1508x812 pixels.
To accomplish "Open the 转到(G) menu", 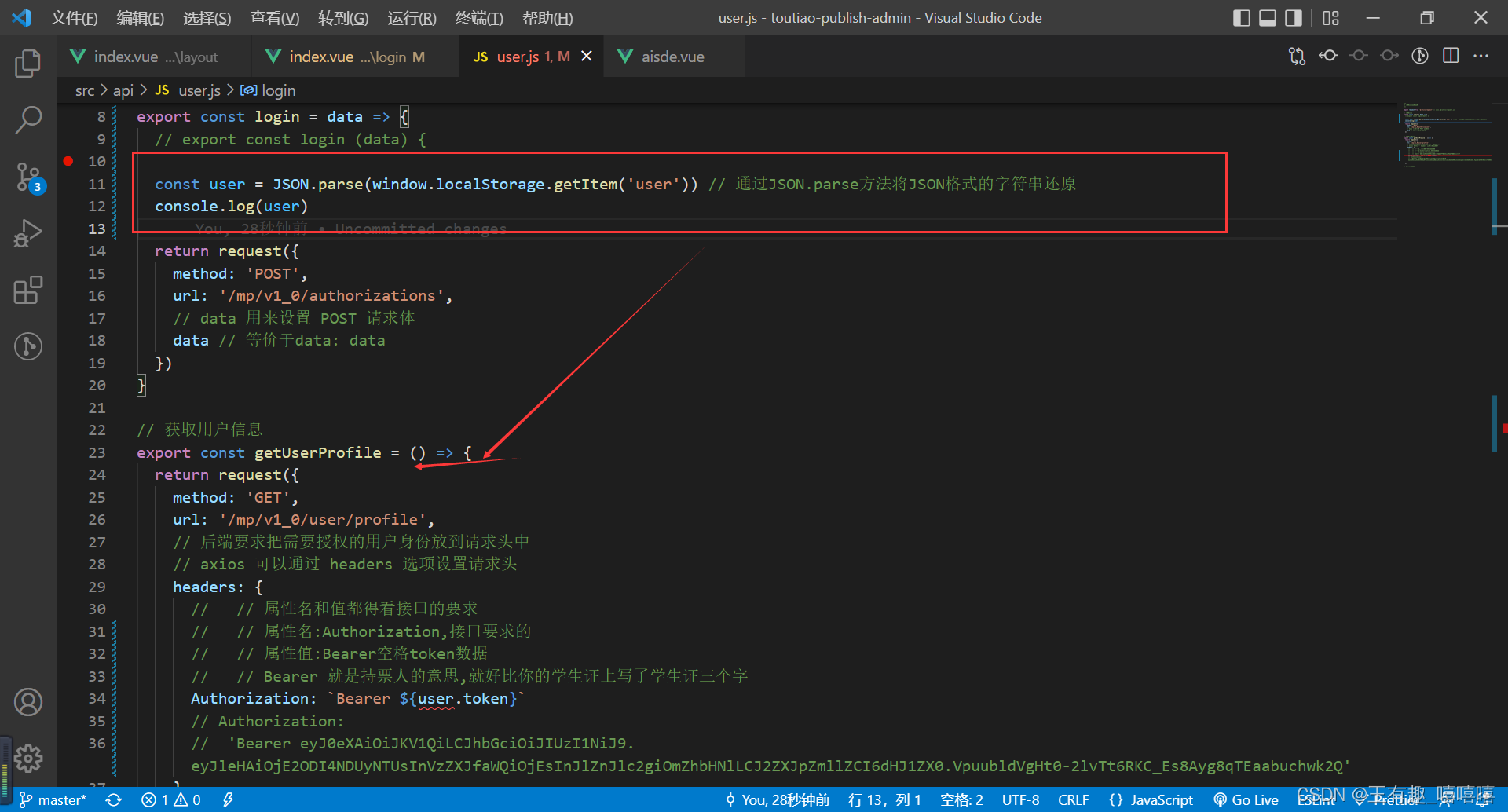I will (x=343, y=18).
